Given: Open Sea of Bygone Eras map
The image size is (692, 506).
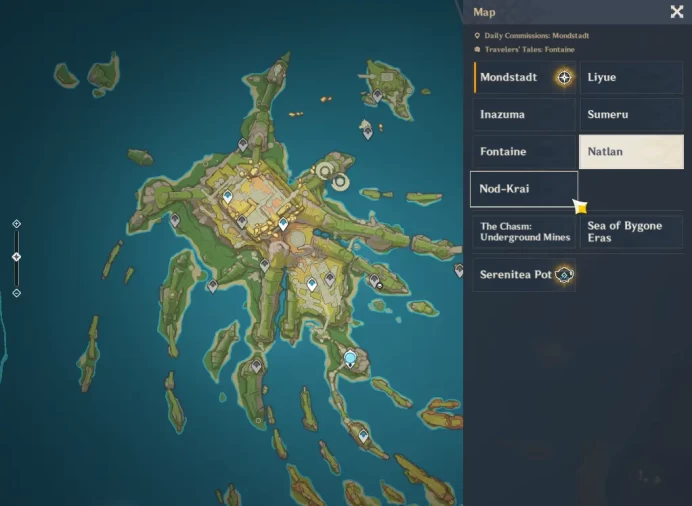Looking at the screenshot, I should pos(631,232).
